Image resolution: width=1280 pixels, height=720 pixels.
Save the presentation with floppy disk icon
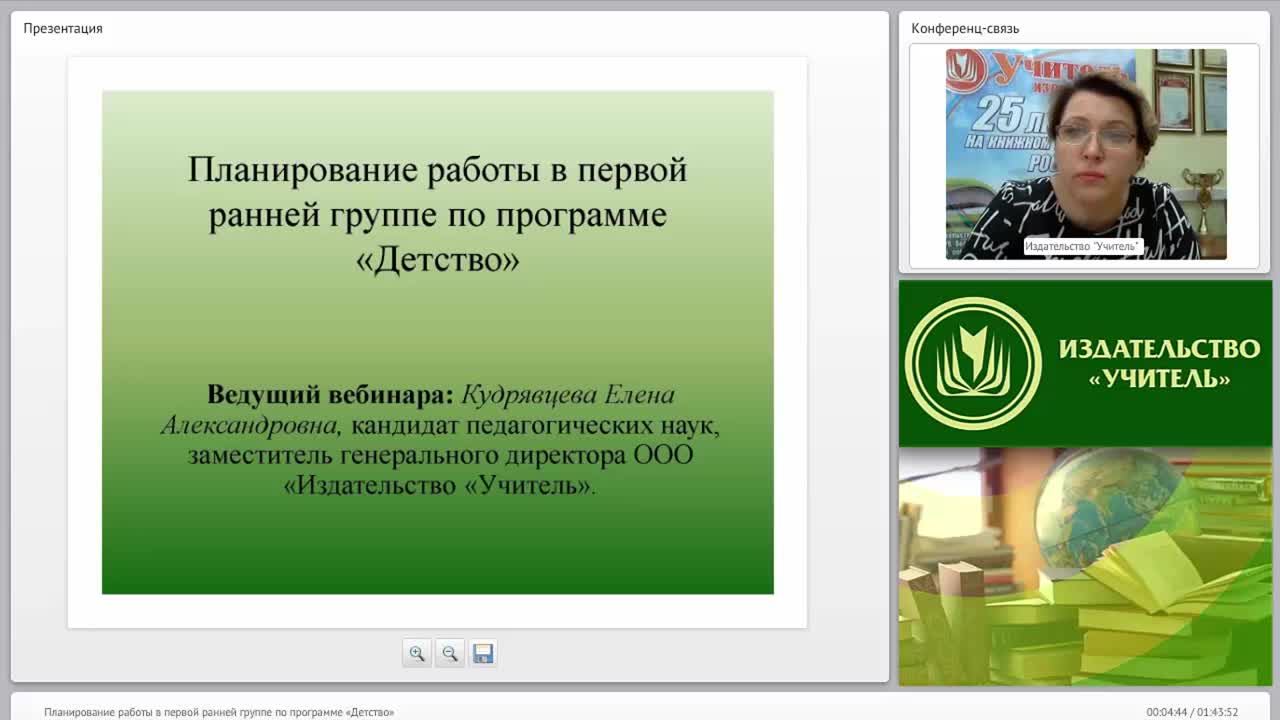[483, 653]
